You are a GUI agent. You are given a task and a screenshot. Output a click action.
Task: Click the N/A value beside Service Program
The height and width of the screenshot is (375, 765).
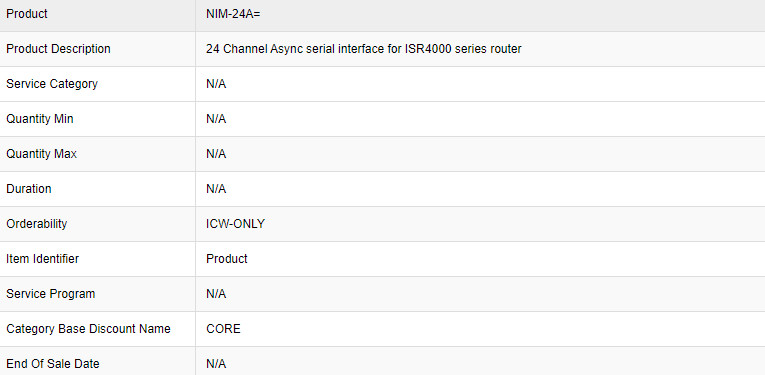pyautogui.click(x=216, y=294)
